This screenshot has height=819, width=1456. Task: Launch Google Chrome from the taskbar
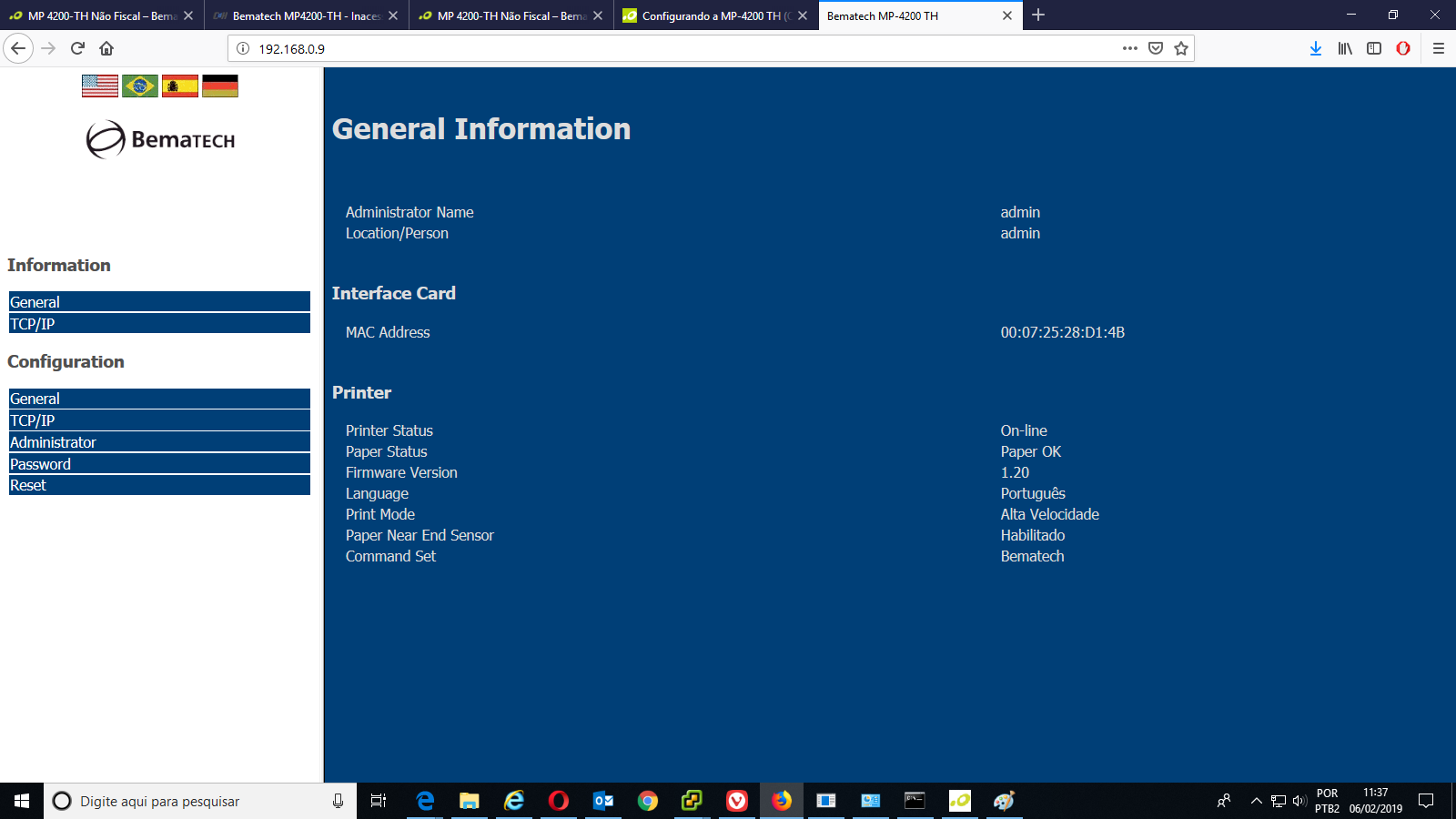tap(648, 801)
